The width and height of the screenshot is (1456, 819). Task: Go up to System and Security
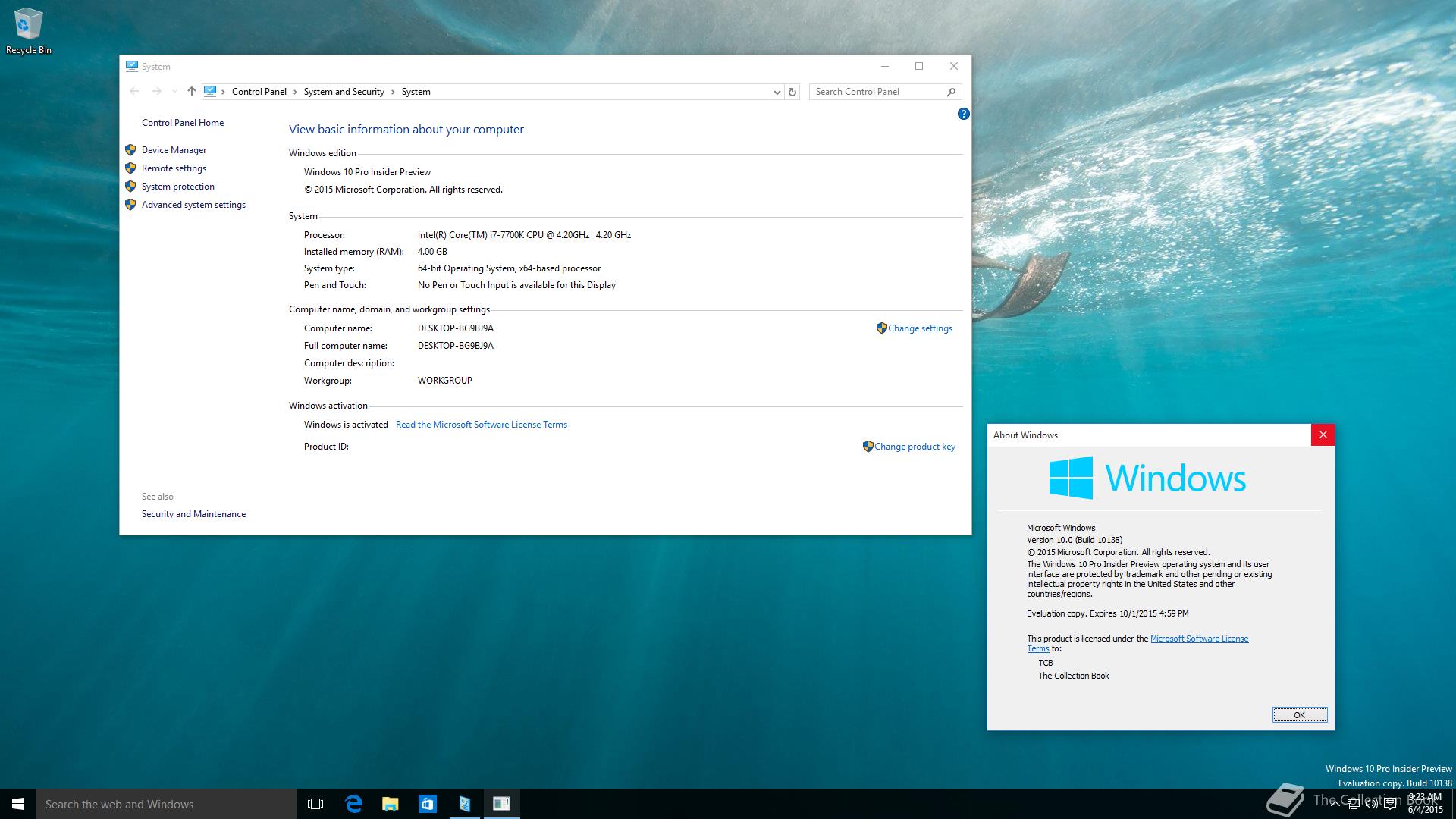point(191,92)
